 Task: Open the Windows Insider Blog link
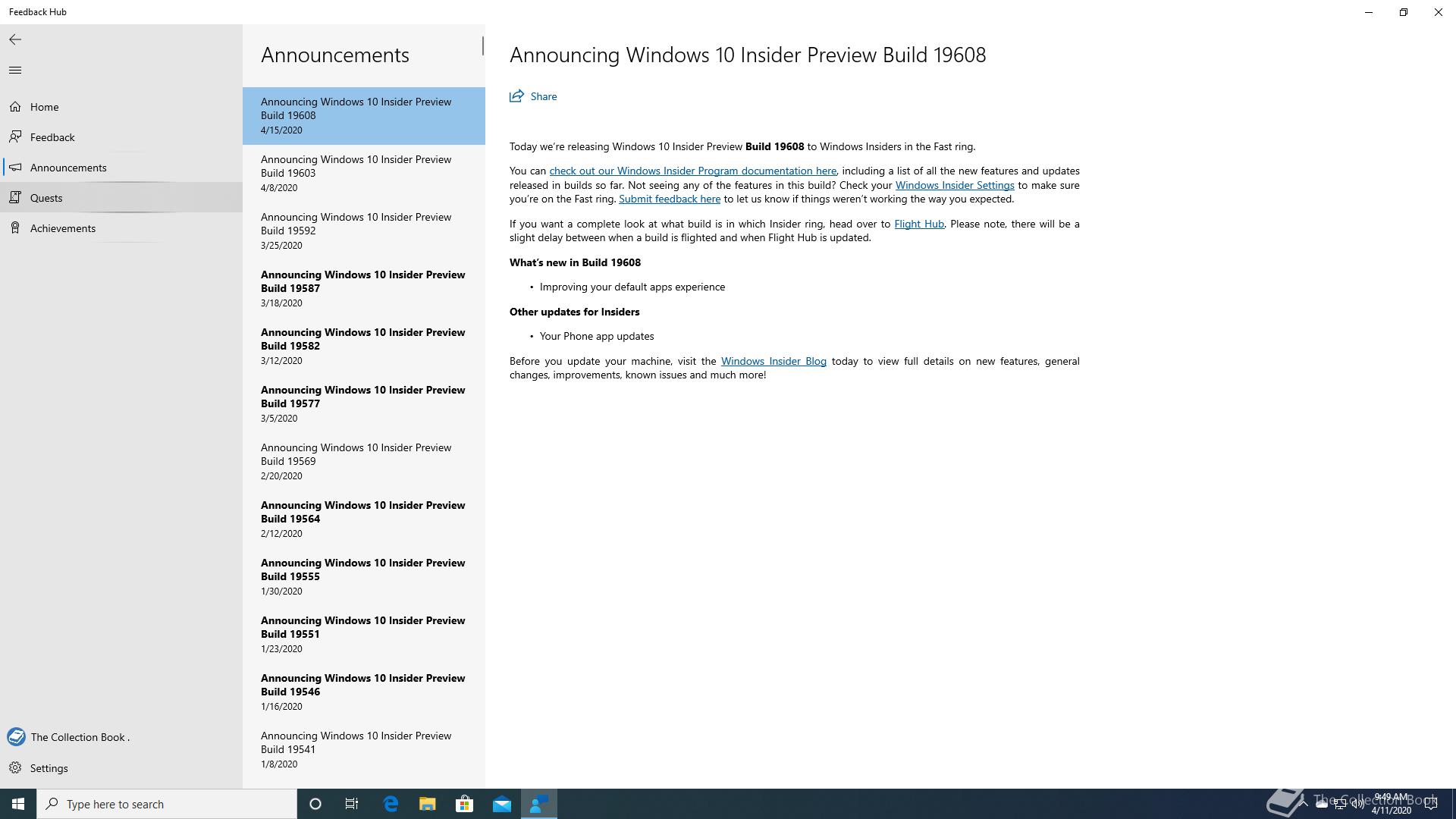click(x=773, y=361)
